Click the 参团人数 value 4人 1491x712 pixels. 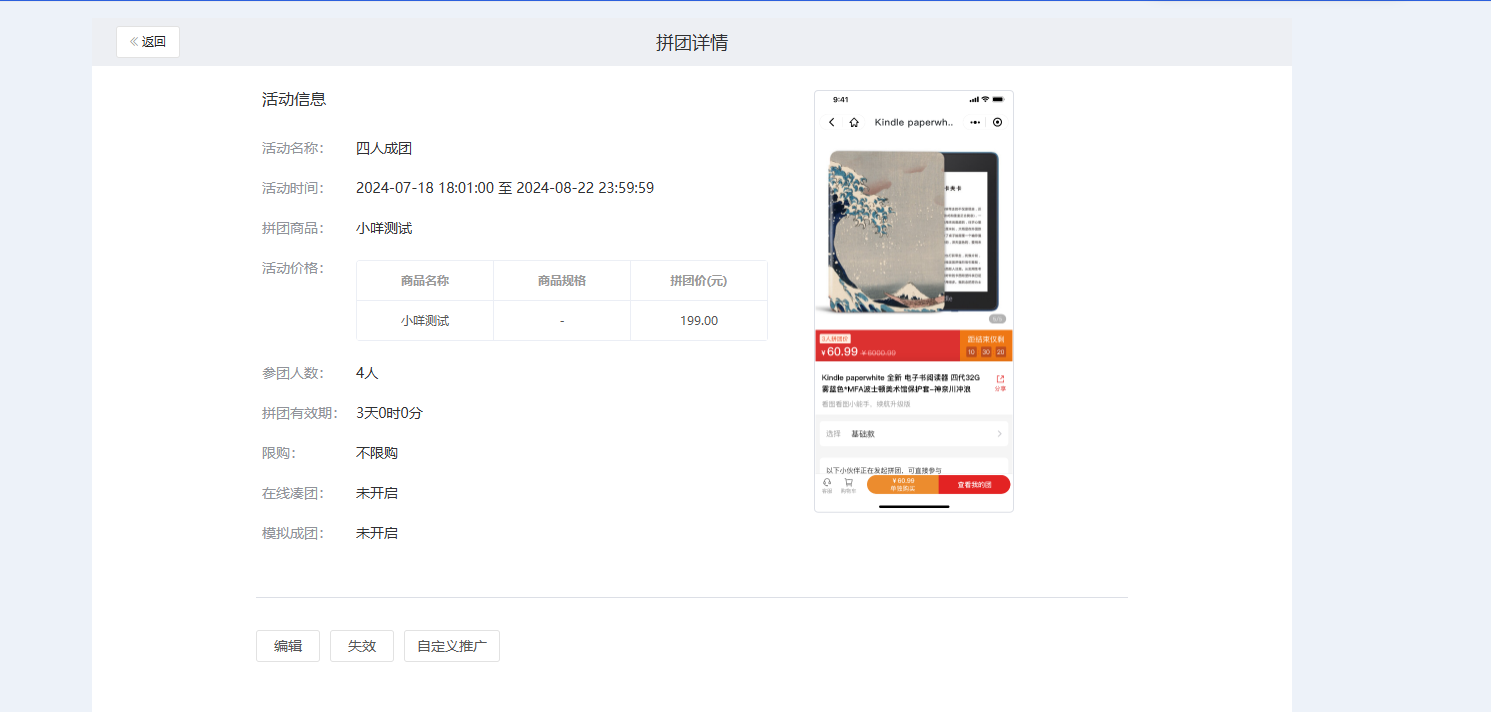367,373
